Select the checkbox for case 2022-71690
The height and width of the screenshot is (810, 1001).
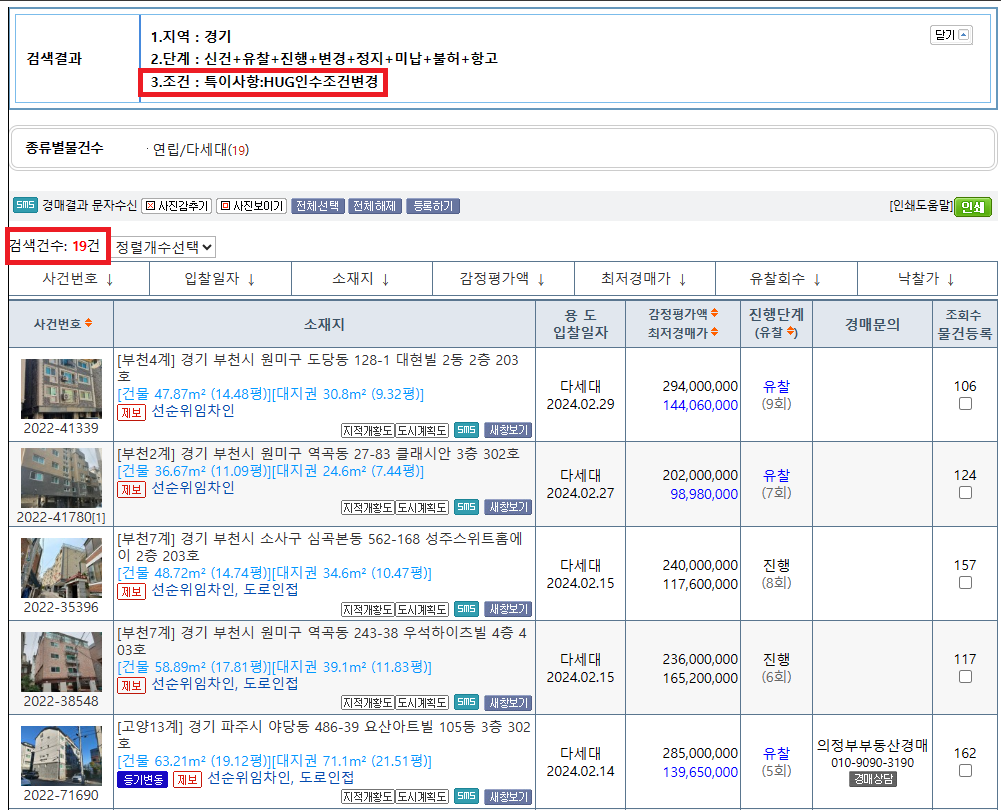pyautogui.click(x=965, y=771)
